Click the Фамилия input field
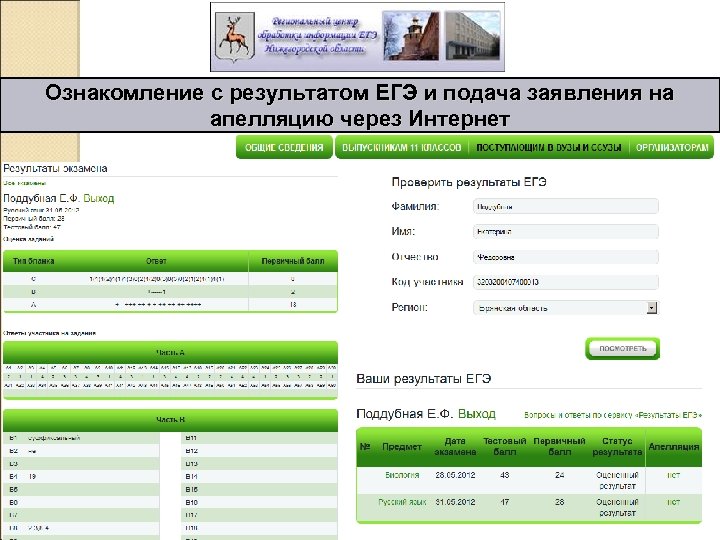The image size is (720, 540). tap(566, 207)
